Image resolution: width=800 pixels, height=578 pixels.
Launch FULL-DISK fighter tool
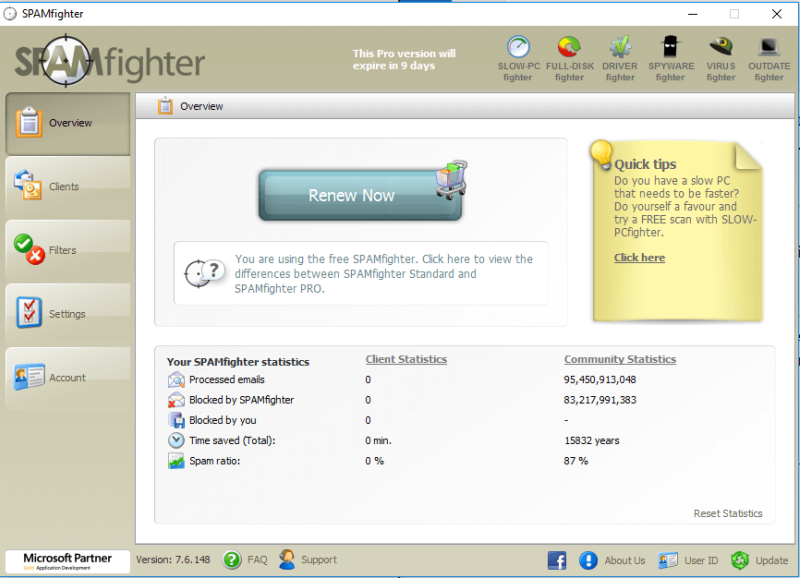click(x=569, y=47)
